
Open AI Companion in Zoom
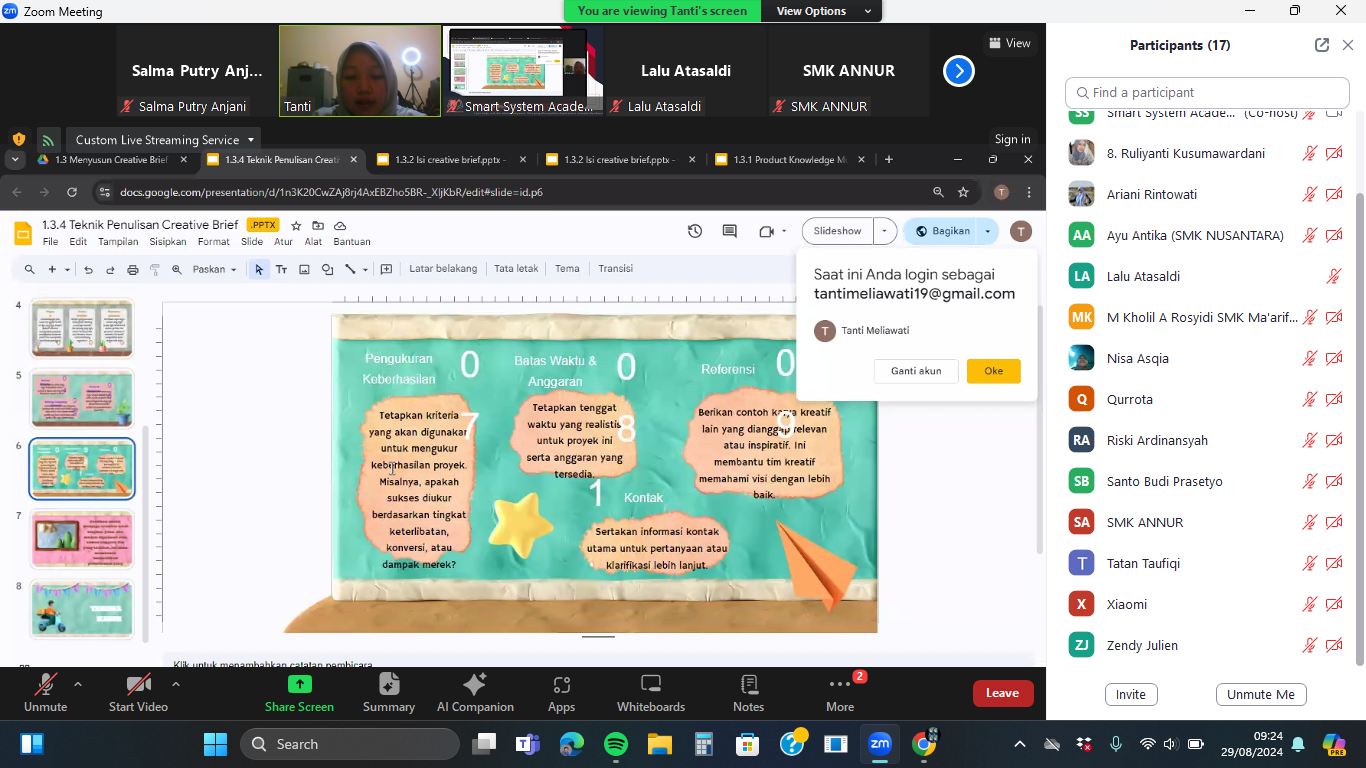475,693
